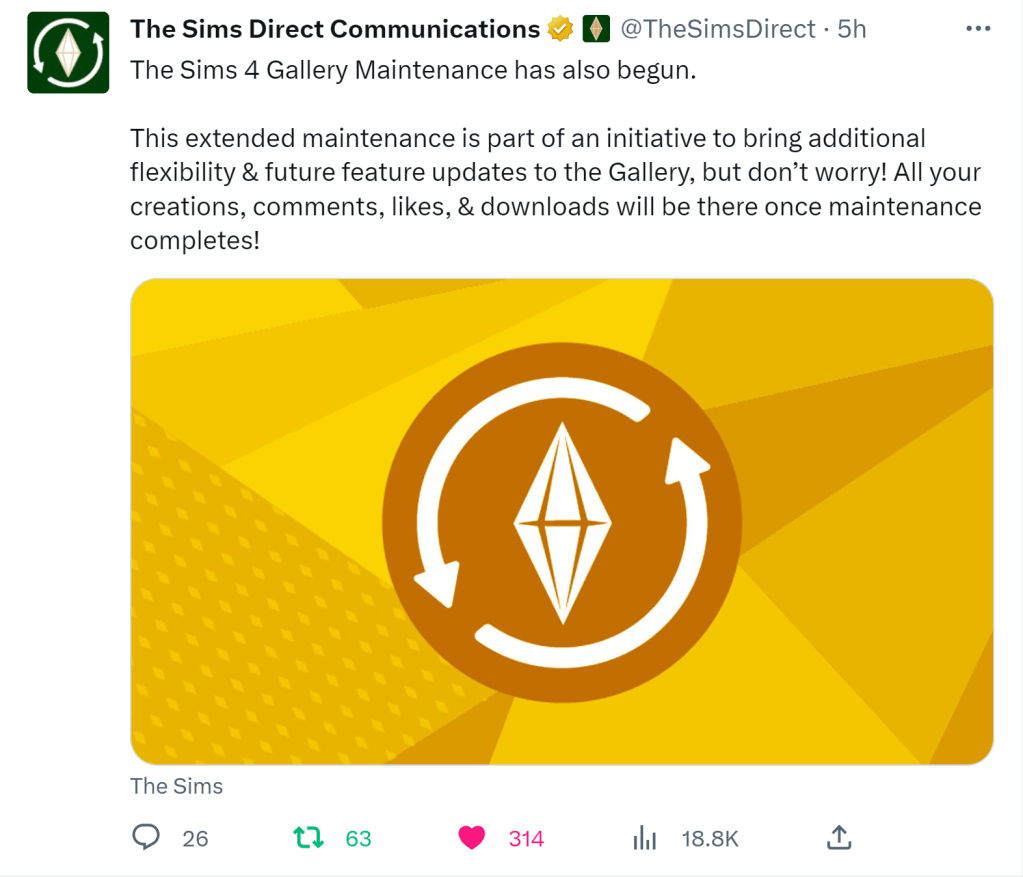Reply using the speech bubble icon
The image size is (1023, 877).
pos(147,837)
